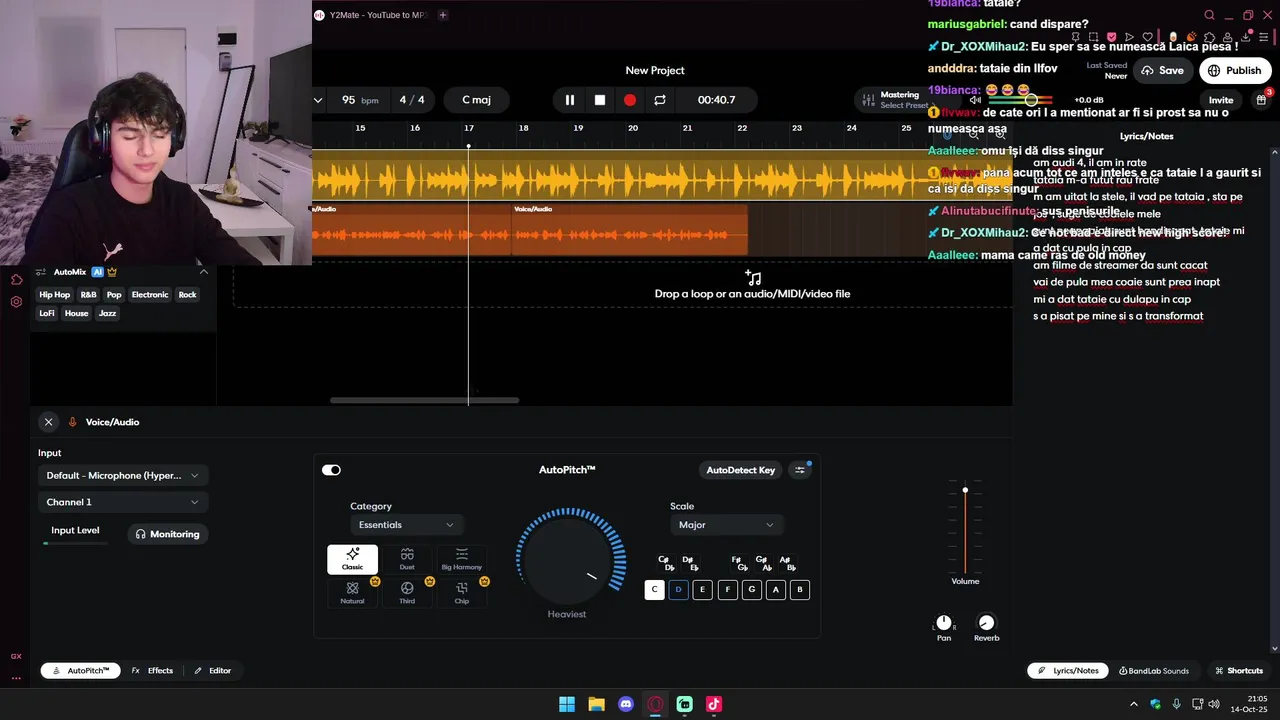Set the tempo in the 95 bpm field
Viewport: 1280px width, 720px height.
360,100
